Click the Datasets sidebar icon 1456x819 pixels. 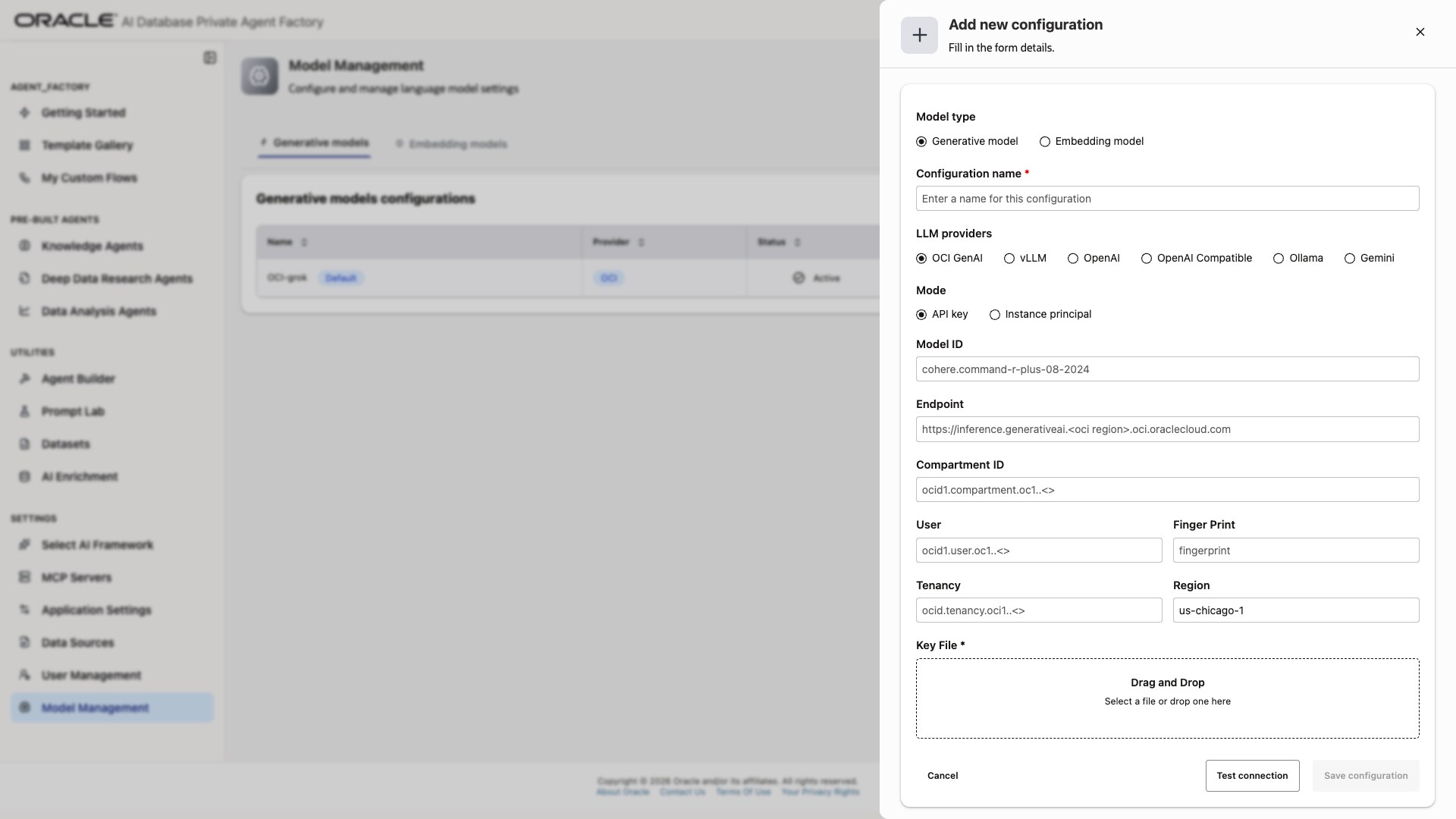pyautogui.click(x=25, y=444)
